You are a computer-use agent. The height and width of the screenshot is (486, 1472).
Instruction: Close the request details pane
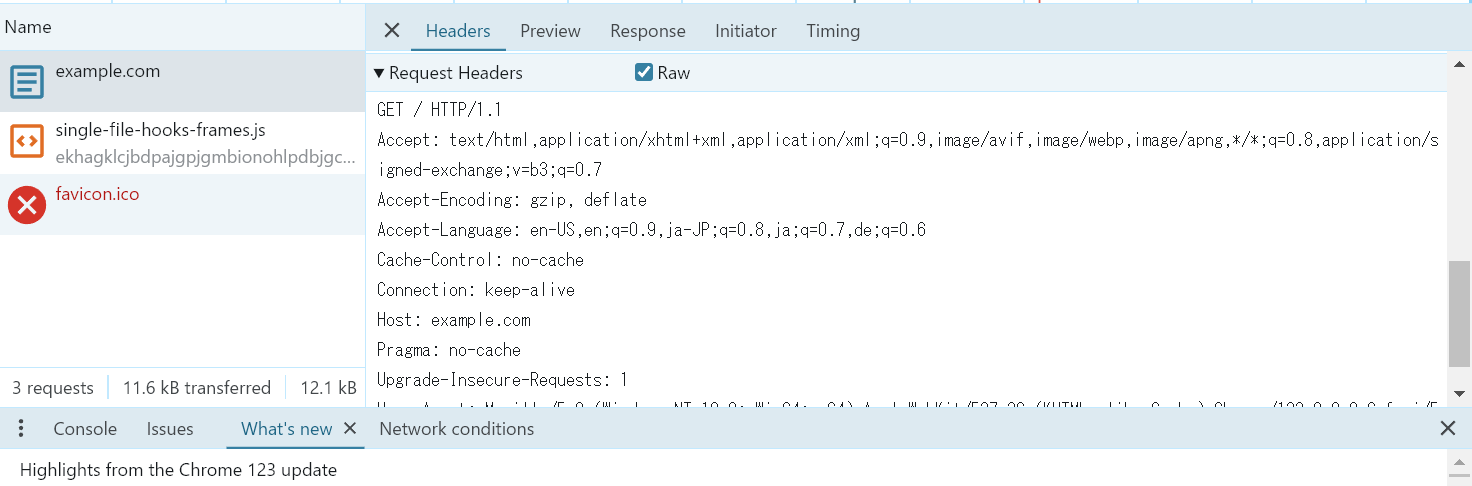392,31
